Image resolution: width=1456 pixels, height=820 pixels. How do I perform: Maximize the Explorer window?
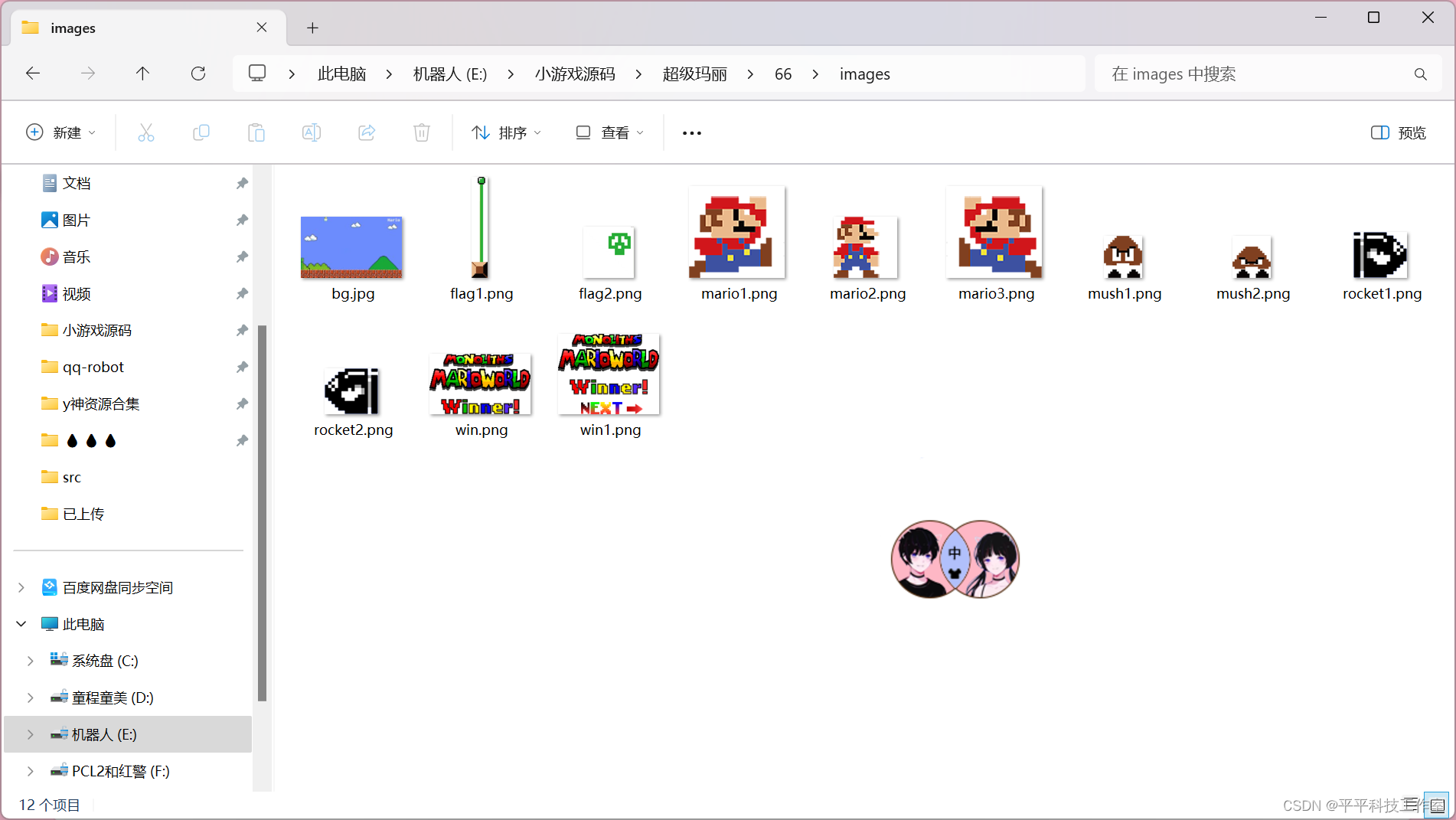[x=1373, y=18]
